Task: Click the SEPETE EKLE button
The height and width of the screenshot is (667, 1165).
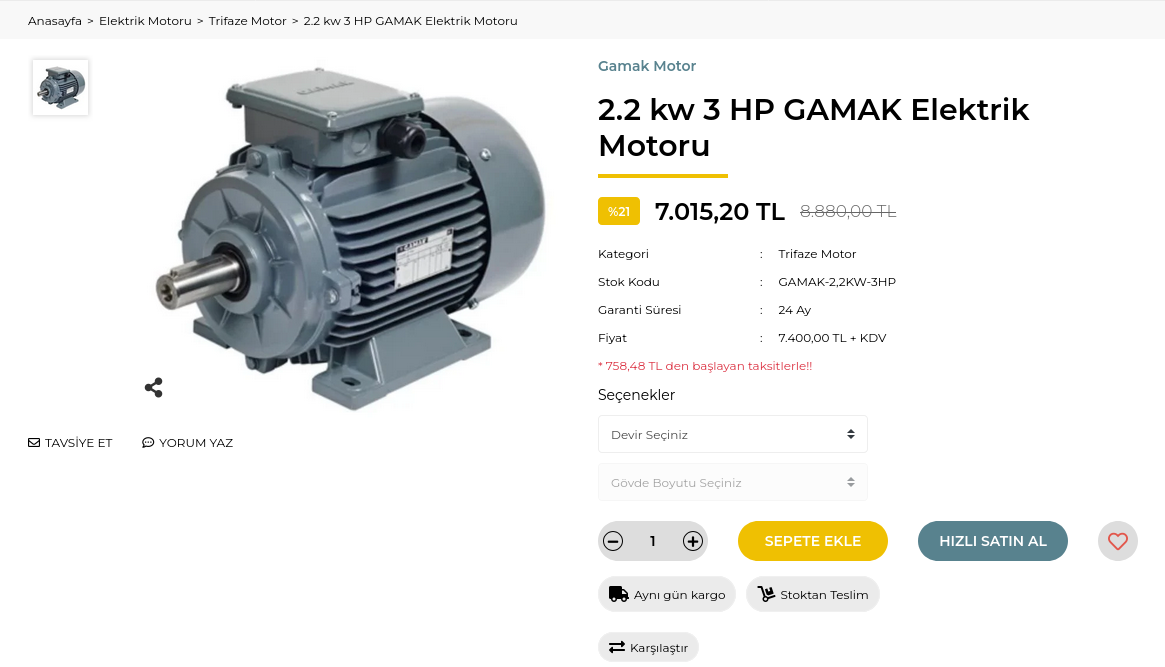Action: [x=813, y=541]
